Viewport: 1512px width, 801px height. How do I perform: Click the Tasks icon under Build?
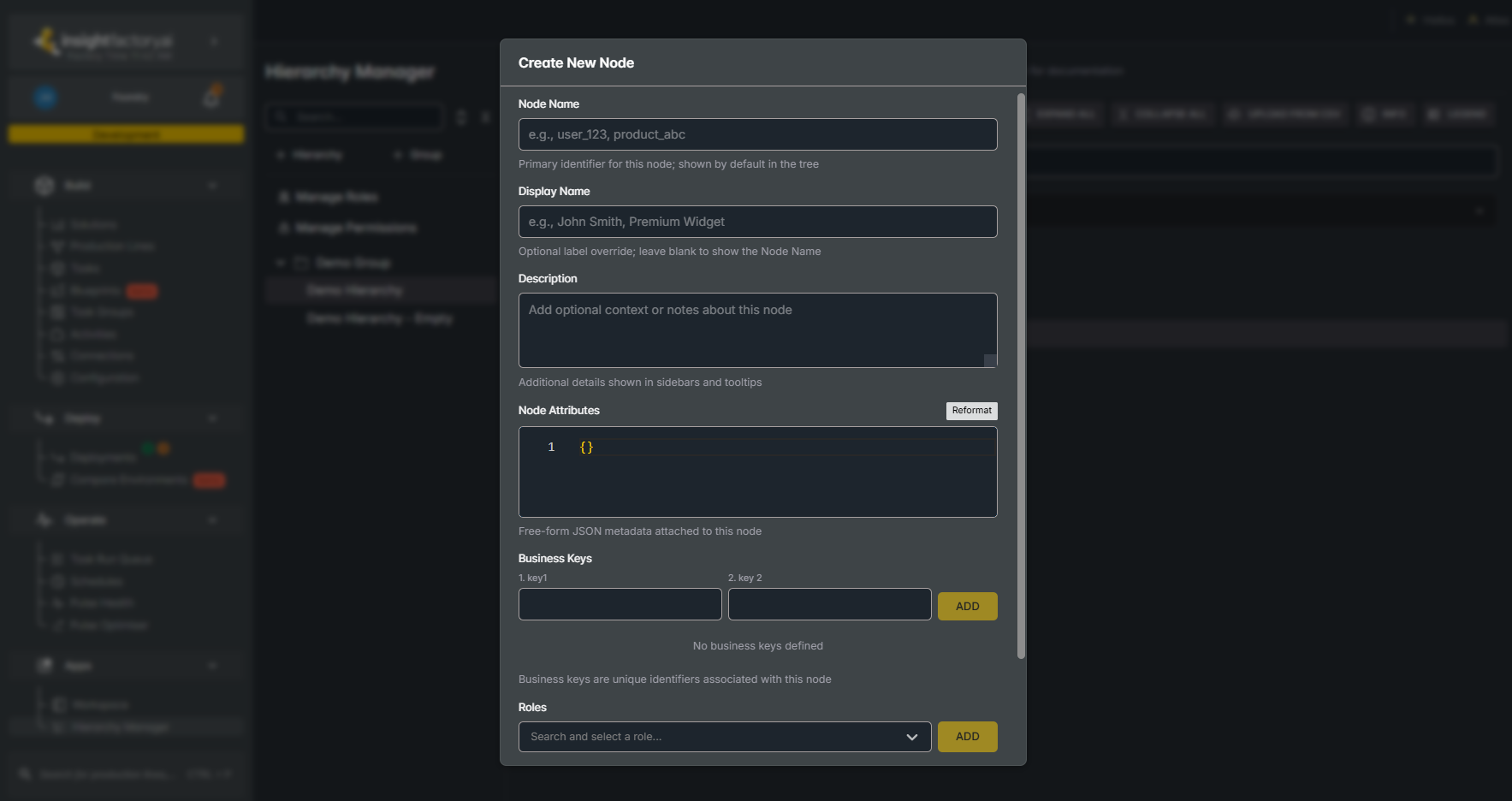pos(58,269)
